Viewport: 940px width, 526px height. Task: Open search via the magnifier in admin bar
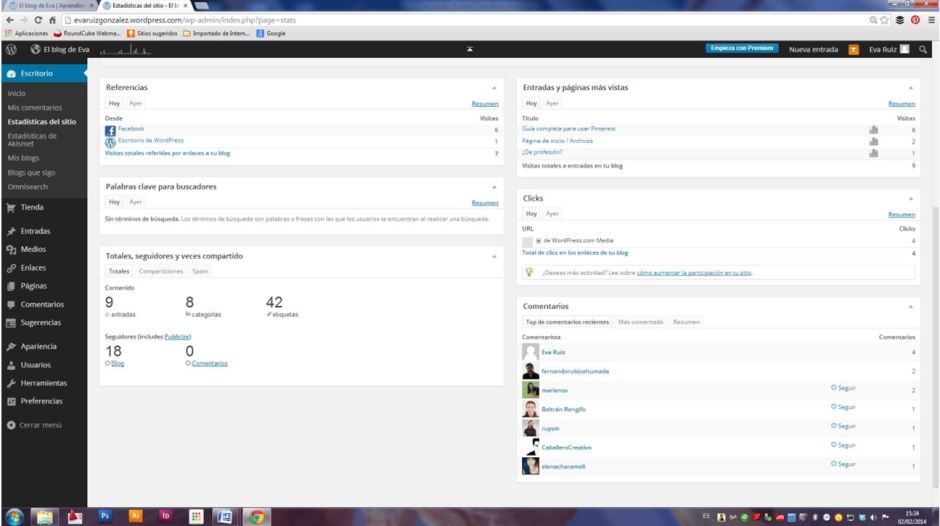[x=923, y=49]
